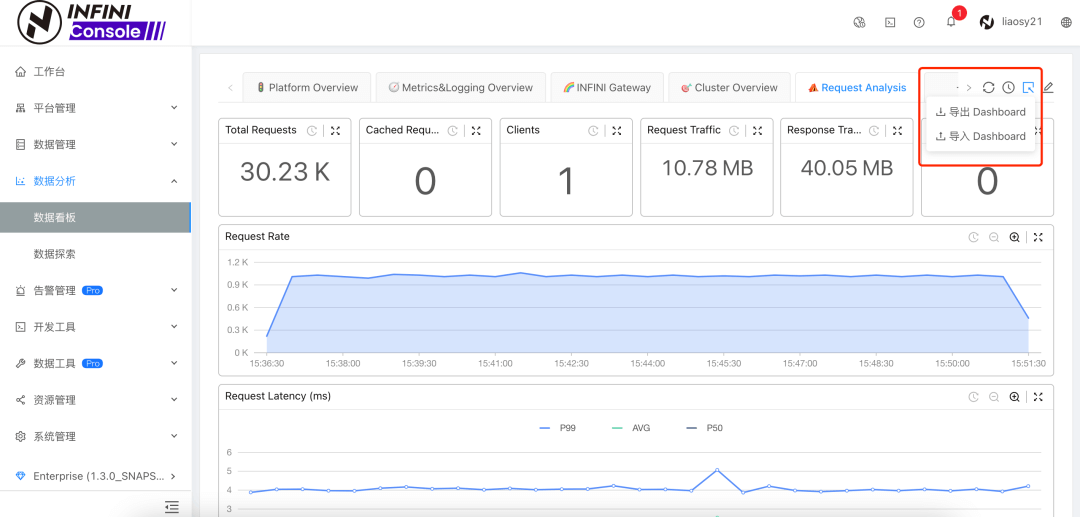Switch language with the globe icon at the far right

coord(1066,22)
